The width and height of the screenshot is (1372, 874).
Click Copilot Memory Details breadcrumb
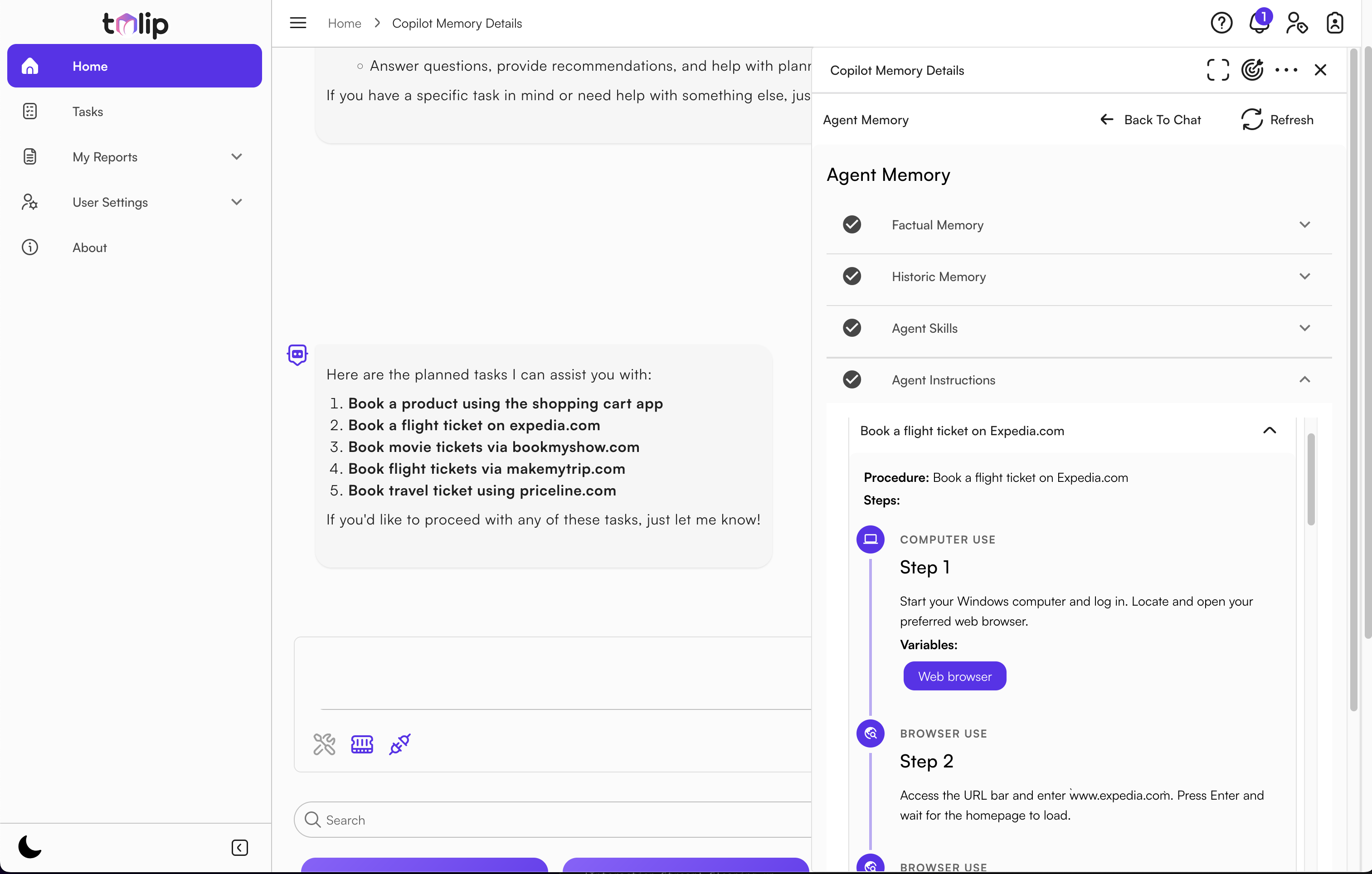pos(457,24)
